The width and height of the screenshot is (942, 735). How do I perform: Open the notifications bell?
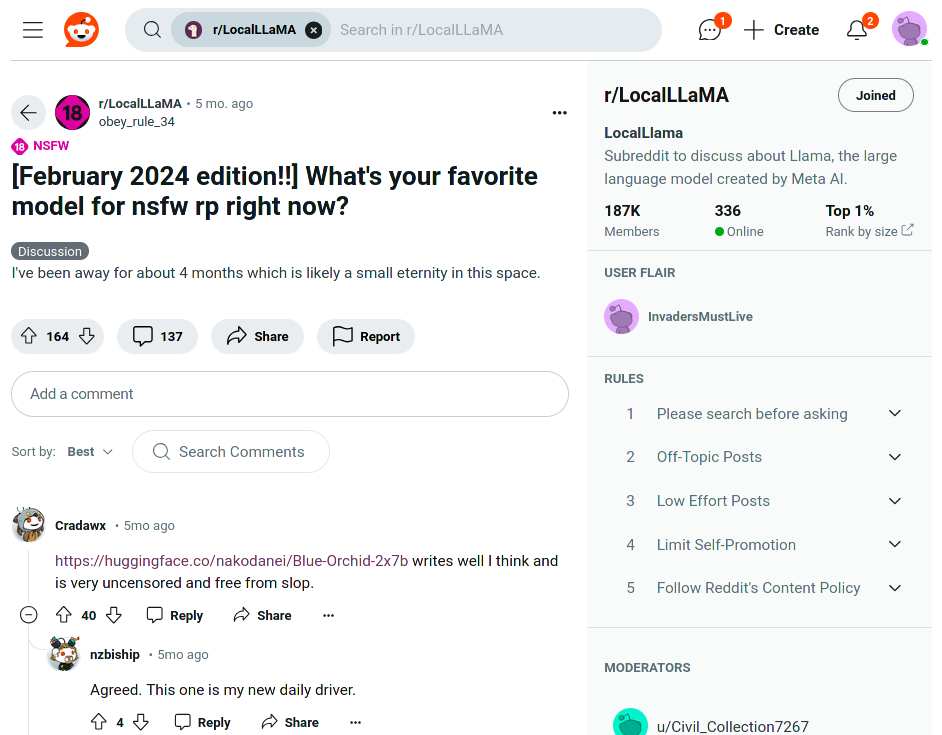pos(857,30)
